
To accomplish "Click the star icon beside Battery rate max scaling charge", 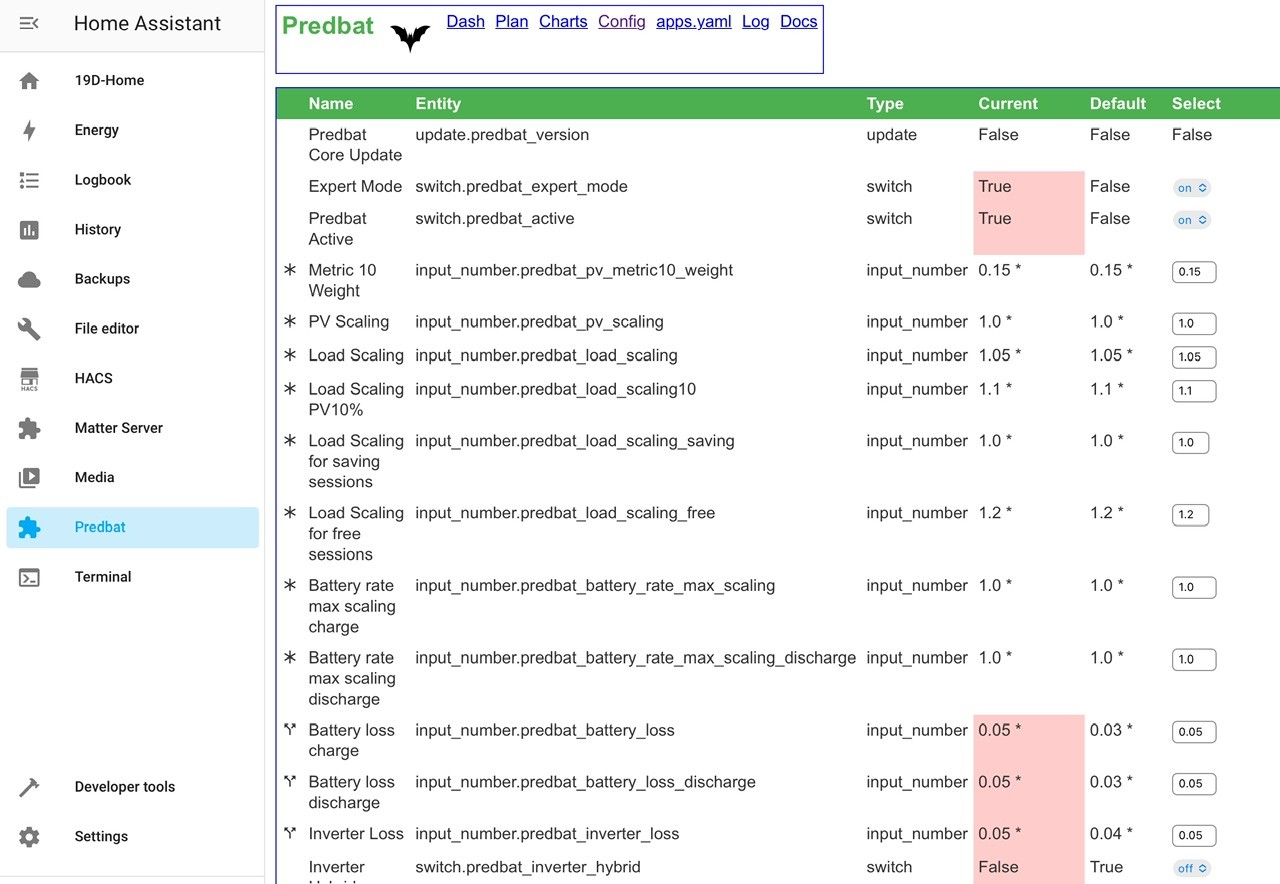I will click(290, 585).
